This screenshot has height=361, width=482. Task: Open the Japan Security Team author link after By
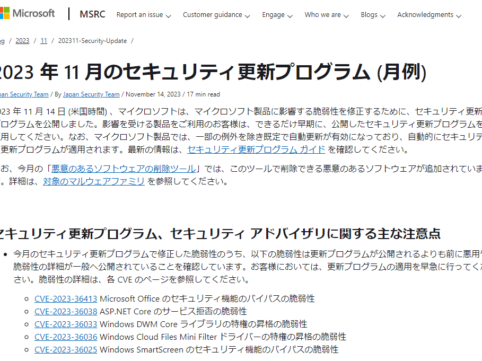point(91,94)
